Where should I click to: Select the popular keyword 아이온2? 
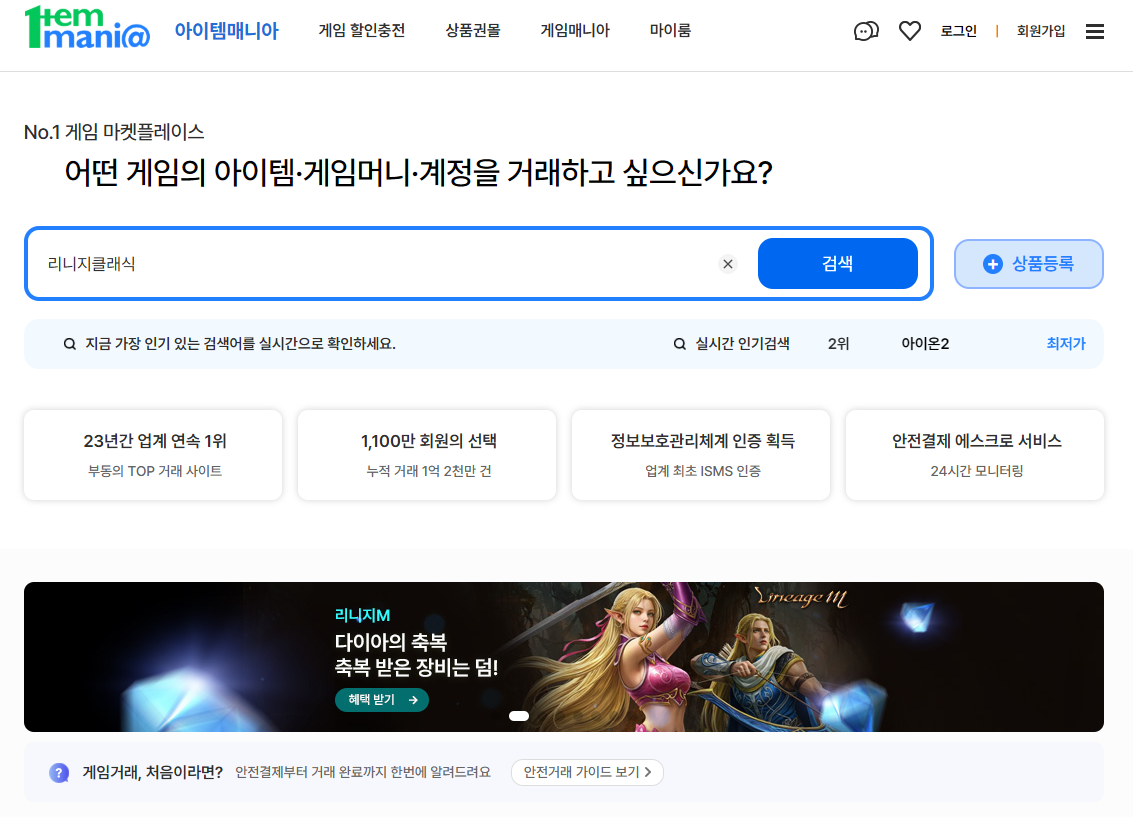925,344
